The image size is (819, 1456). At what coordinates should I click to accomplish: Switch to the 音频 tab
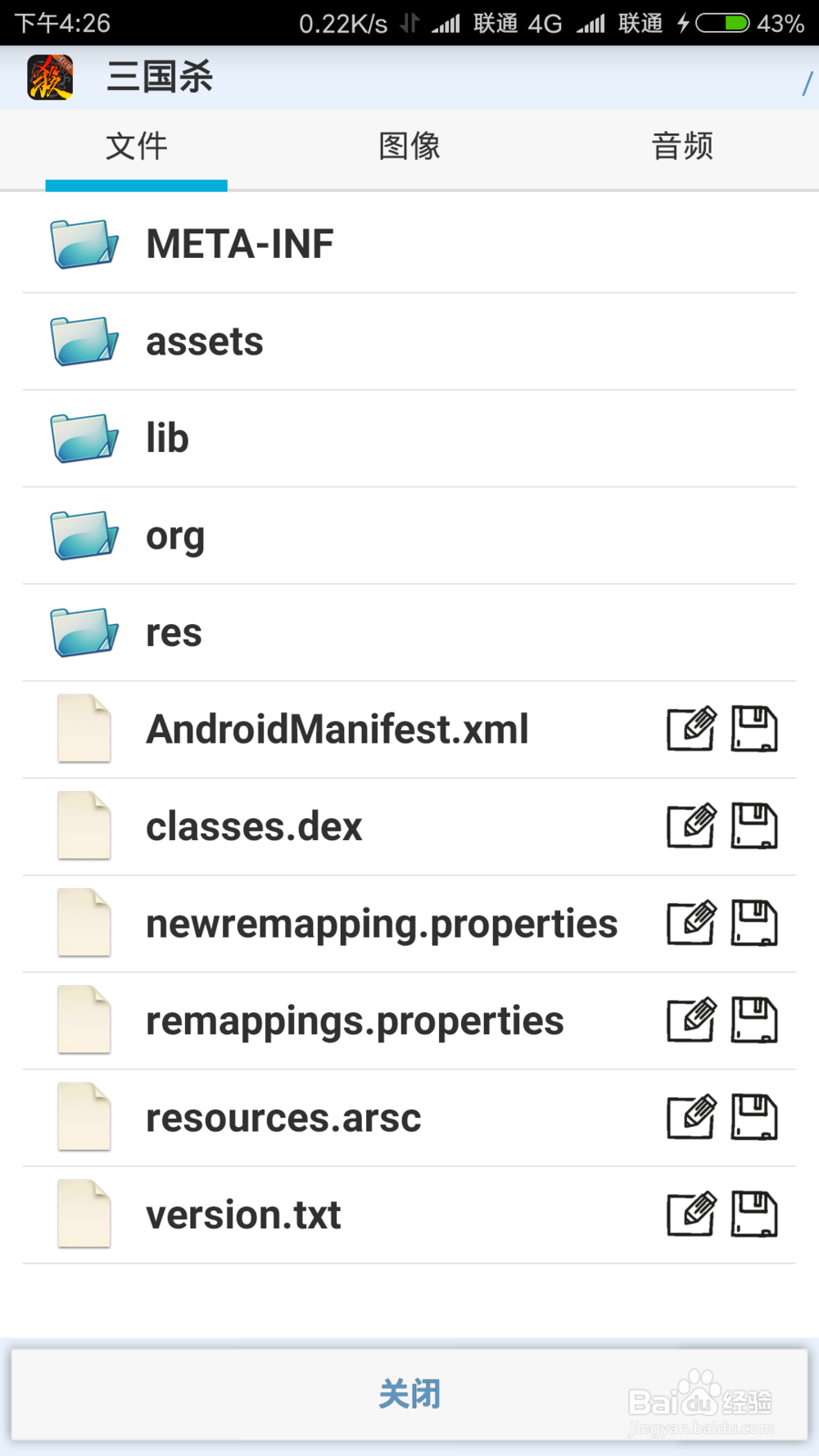pos(682,147)
